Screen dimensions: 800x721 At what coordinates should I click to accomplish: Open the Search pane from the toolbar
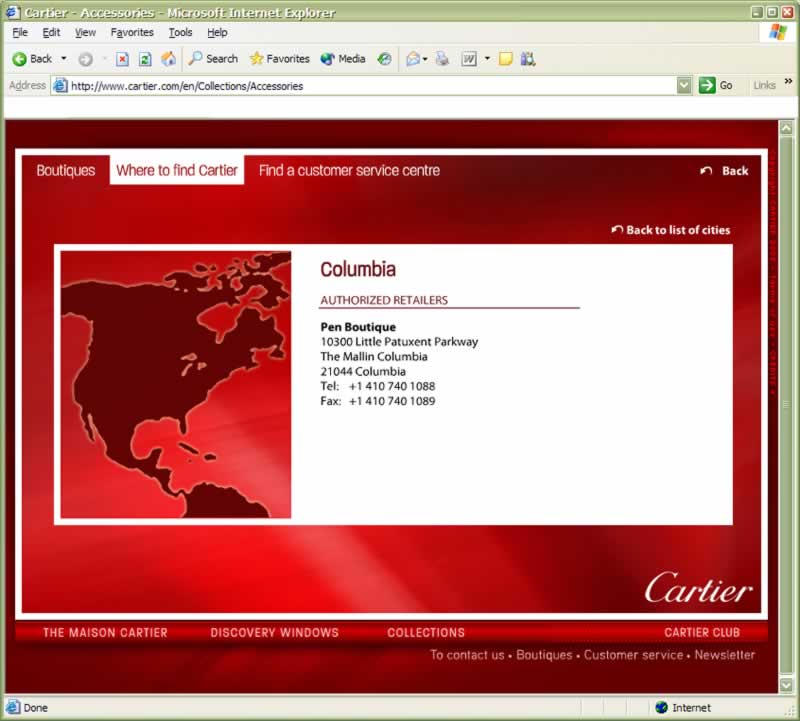(x=213, y=59)
